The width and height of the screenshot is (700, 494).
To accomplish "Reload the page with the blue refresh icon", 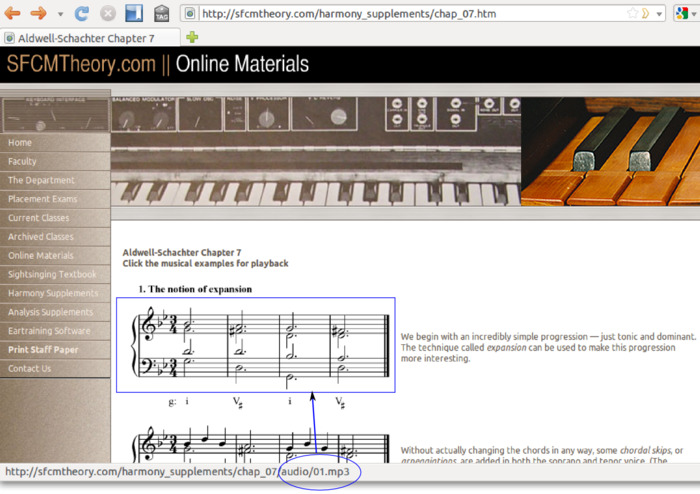I will (82, 13).
